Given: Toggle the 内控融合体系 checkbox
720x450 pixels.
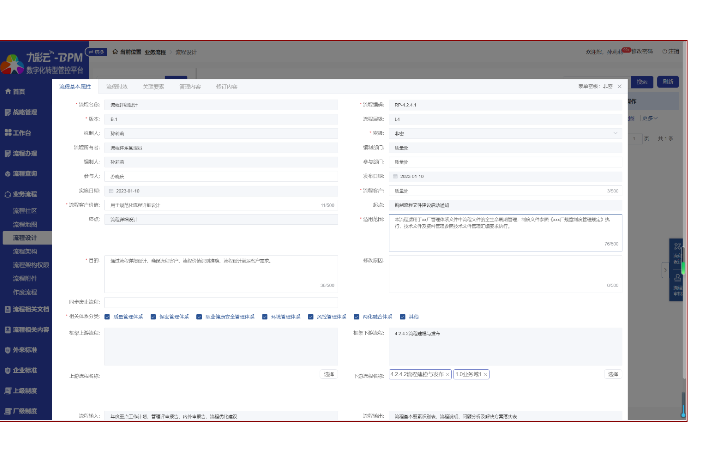Looking at the screenshot, I should point(356,316).
